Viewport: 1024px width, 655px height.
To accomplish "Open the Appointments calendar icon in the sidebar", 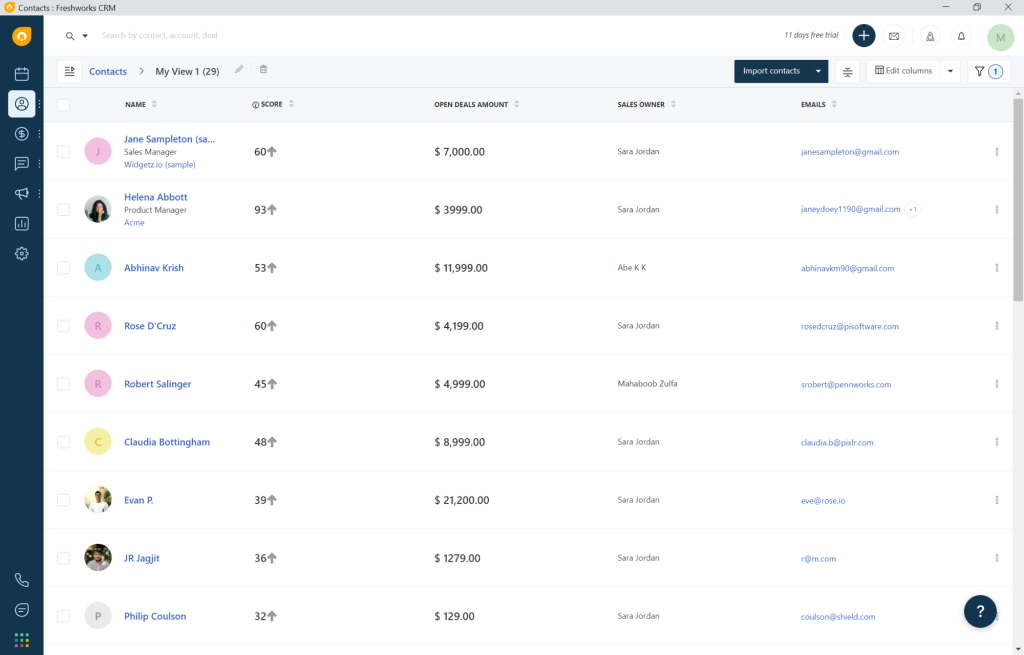I will coord(21,73).
